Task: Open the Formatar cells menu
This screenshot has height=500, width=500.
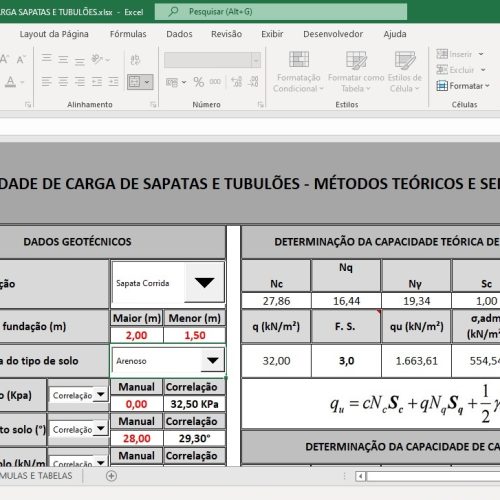Action: 463,86
